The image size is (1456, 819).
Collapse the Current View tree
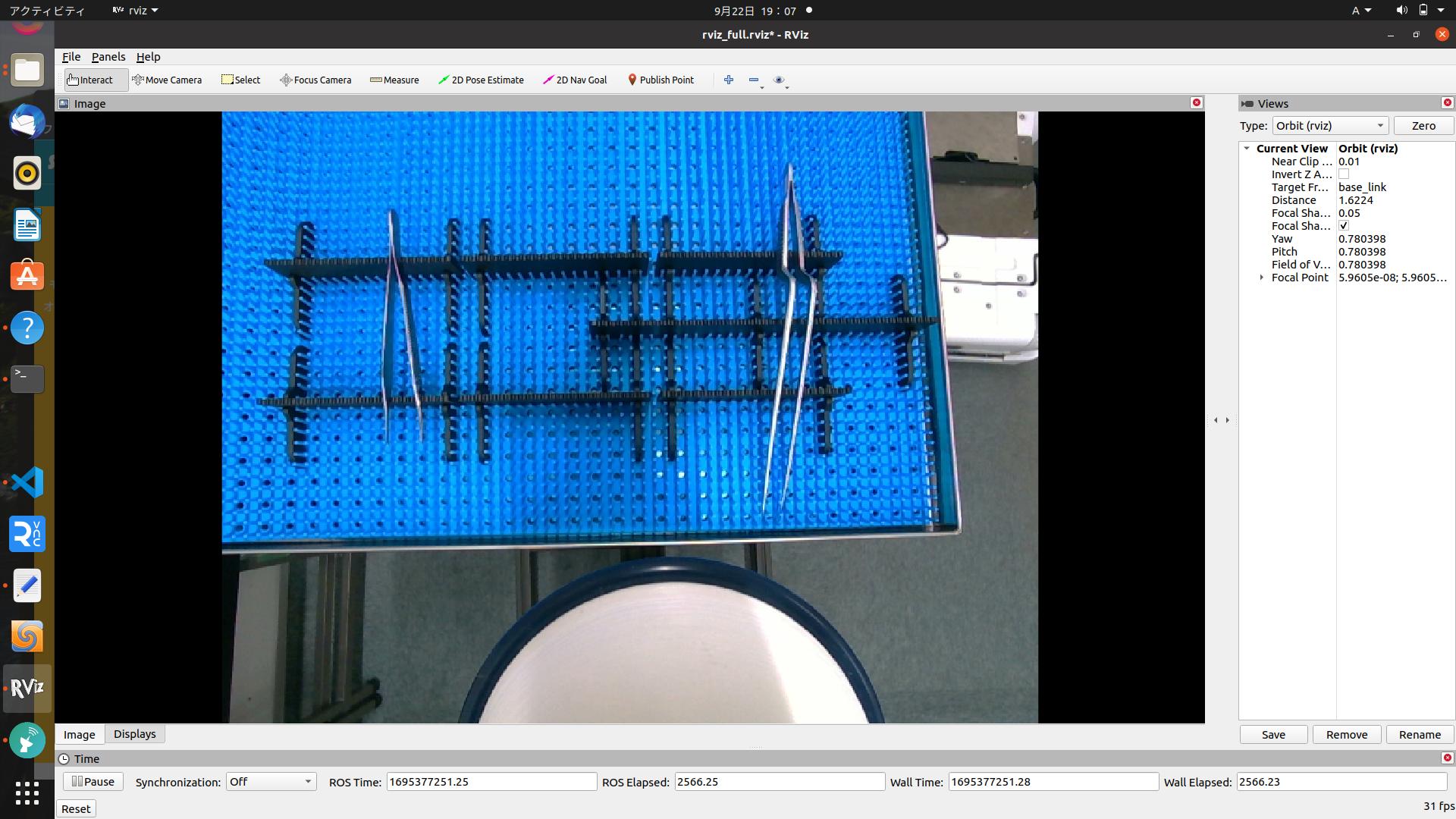point(1247,149)
